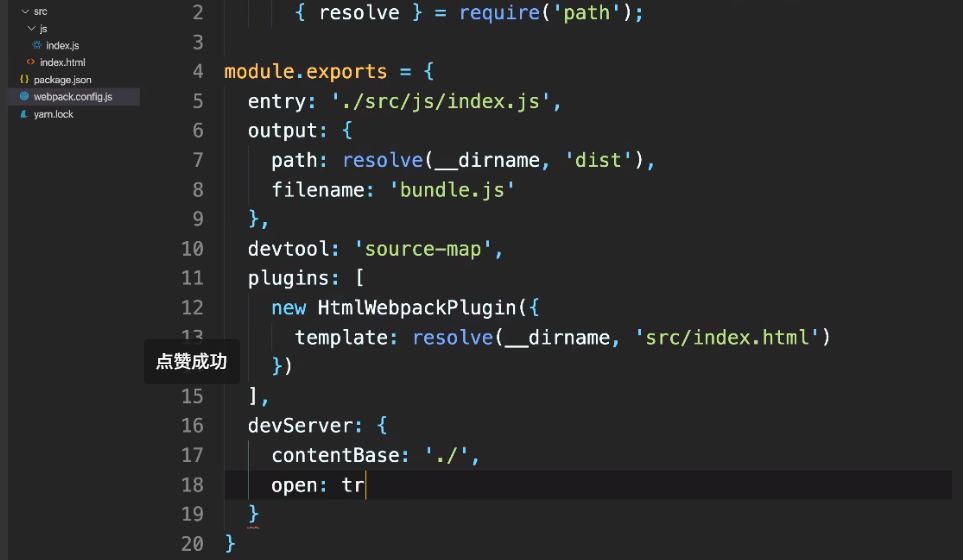
Task: Click the index.js file icon
Action: tap(37, 45)
